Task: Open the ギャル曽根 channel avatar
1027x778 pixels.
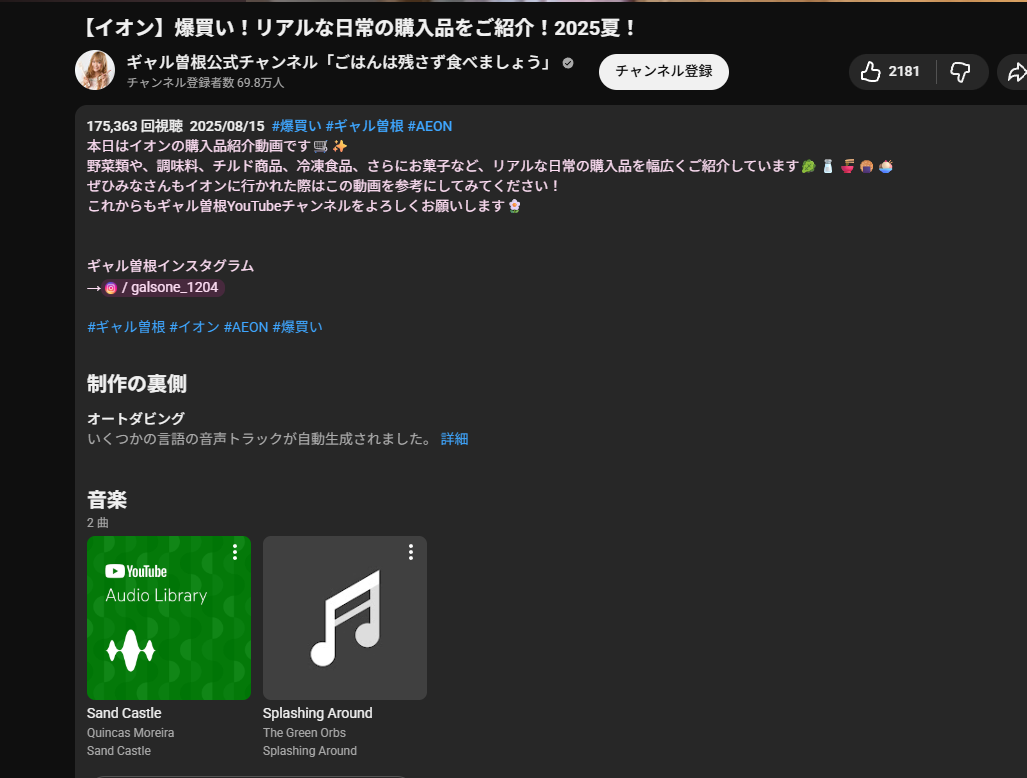Action: [x=95, y=70]
